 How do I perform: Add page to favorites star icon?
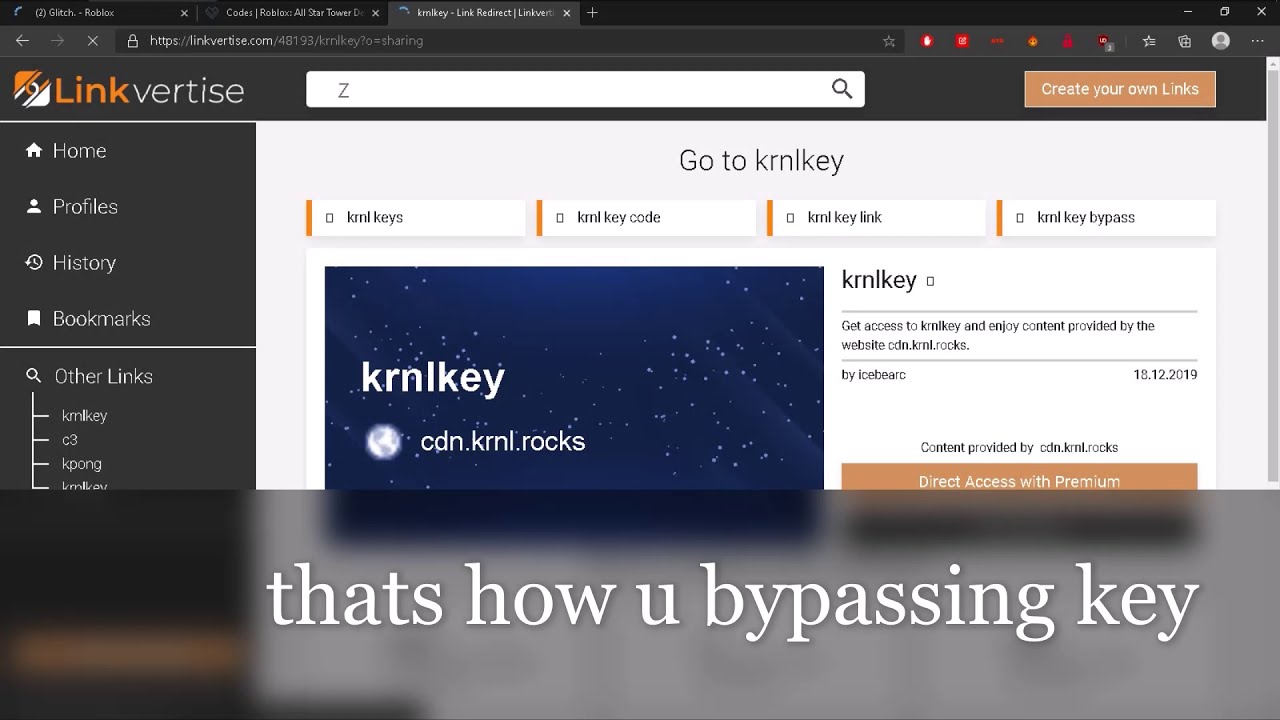coord(889,41)
